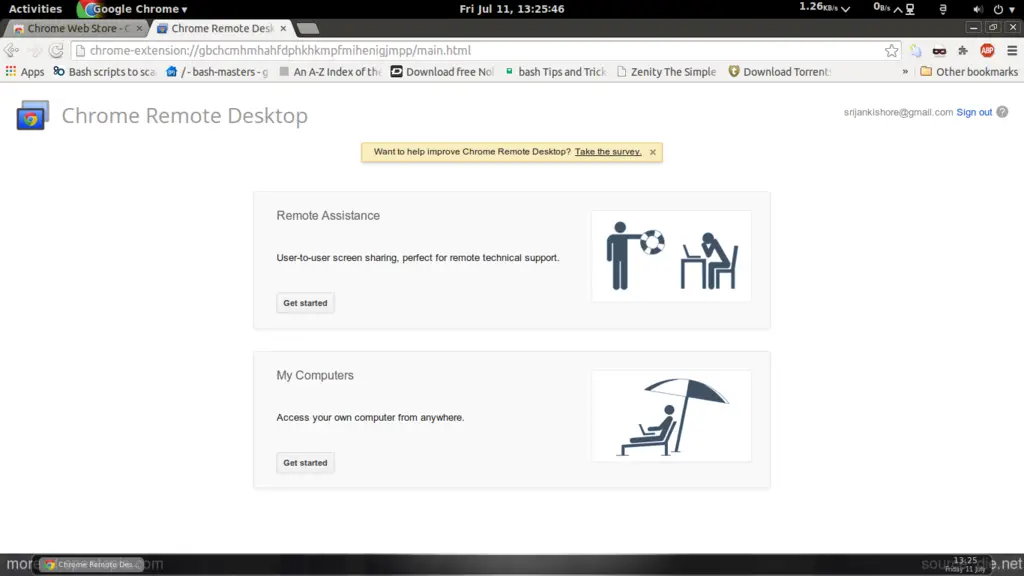
Task: Open the Activities overview
Action: click(x=35, y=9)
